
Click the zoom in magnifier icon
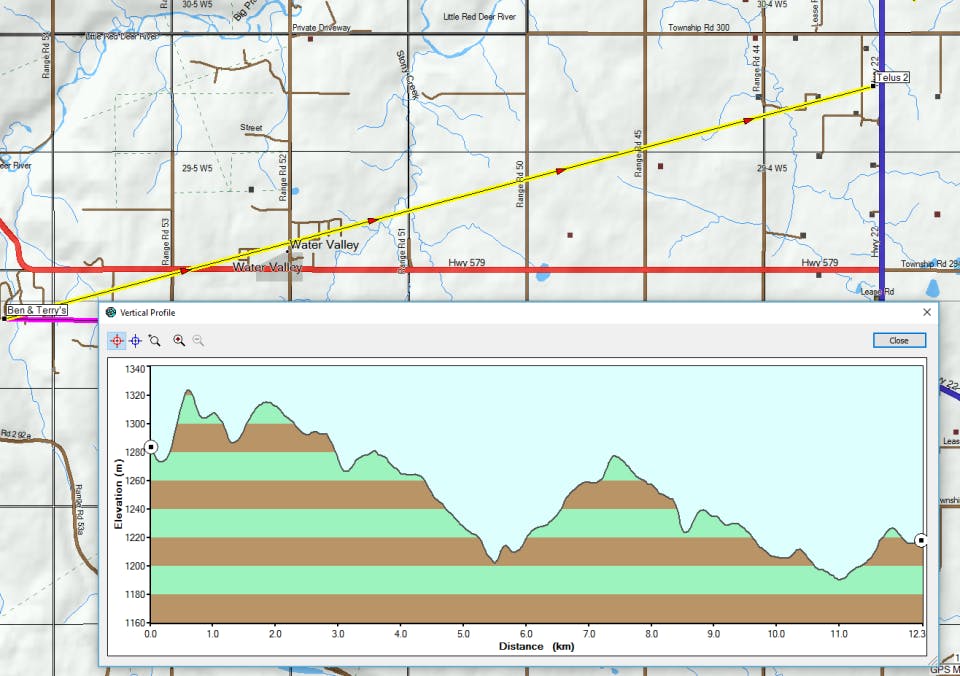coord(179,340)
